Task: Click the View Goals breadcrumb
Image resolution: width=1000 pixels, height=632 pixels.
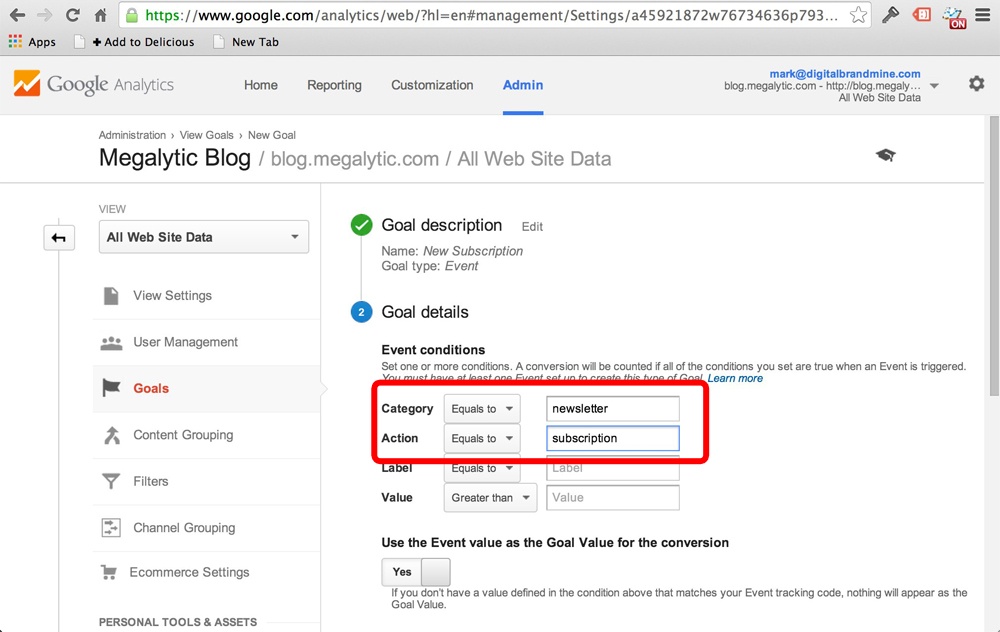Action: coord(207,135)
